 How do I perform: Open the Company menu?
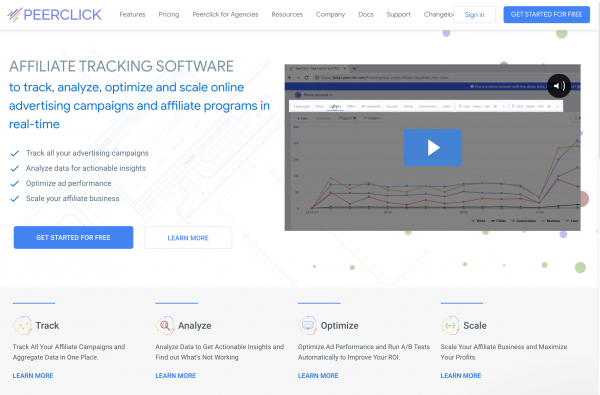[x=330, y=15]
